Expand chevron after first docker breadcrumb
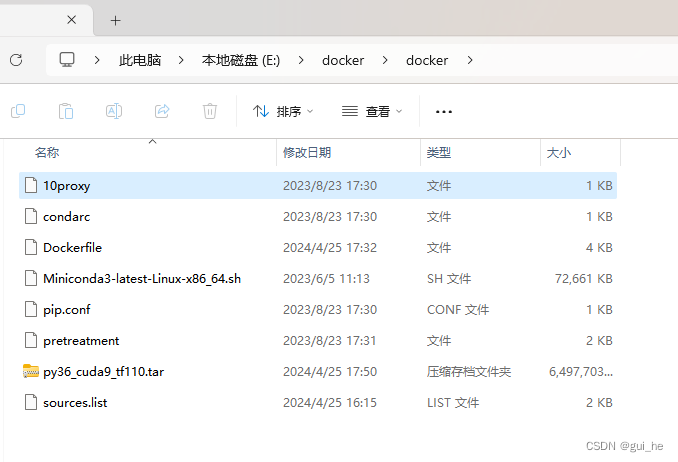 click(385, 60)
